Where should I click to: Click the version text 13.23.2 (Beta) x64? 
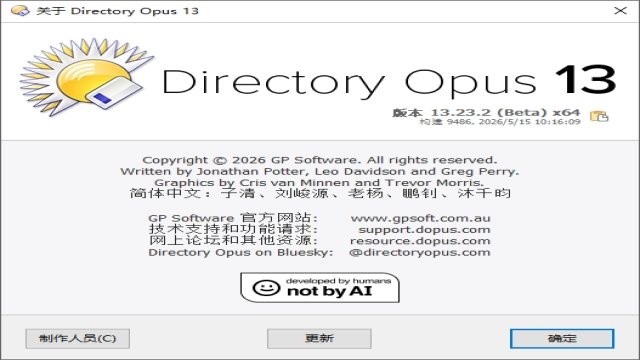486,113
